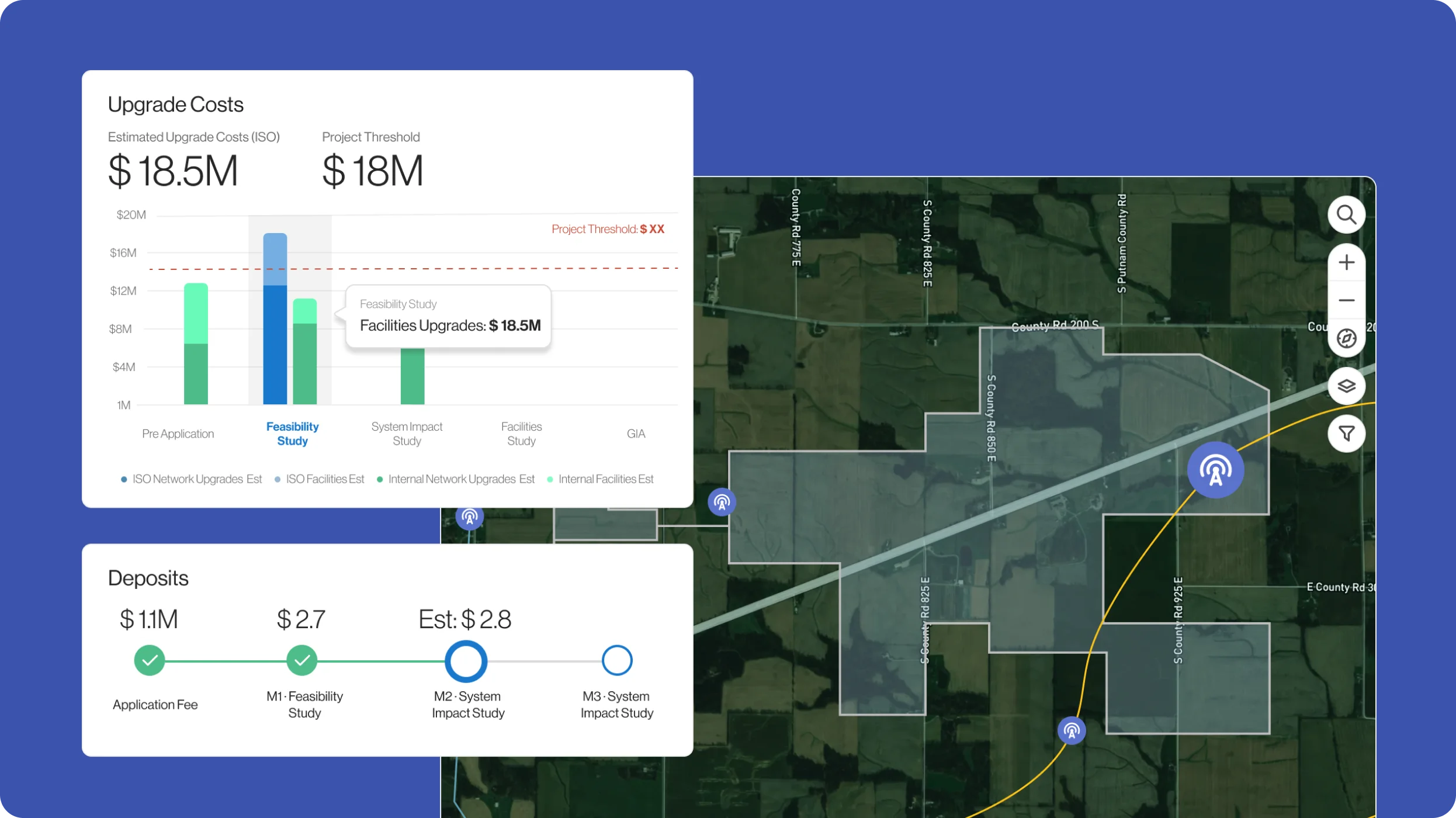
Task: Open the map filter funnel icon
Action: (x=1346, y=434)
